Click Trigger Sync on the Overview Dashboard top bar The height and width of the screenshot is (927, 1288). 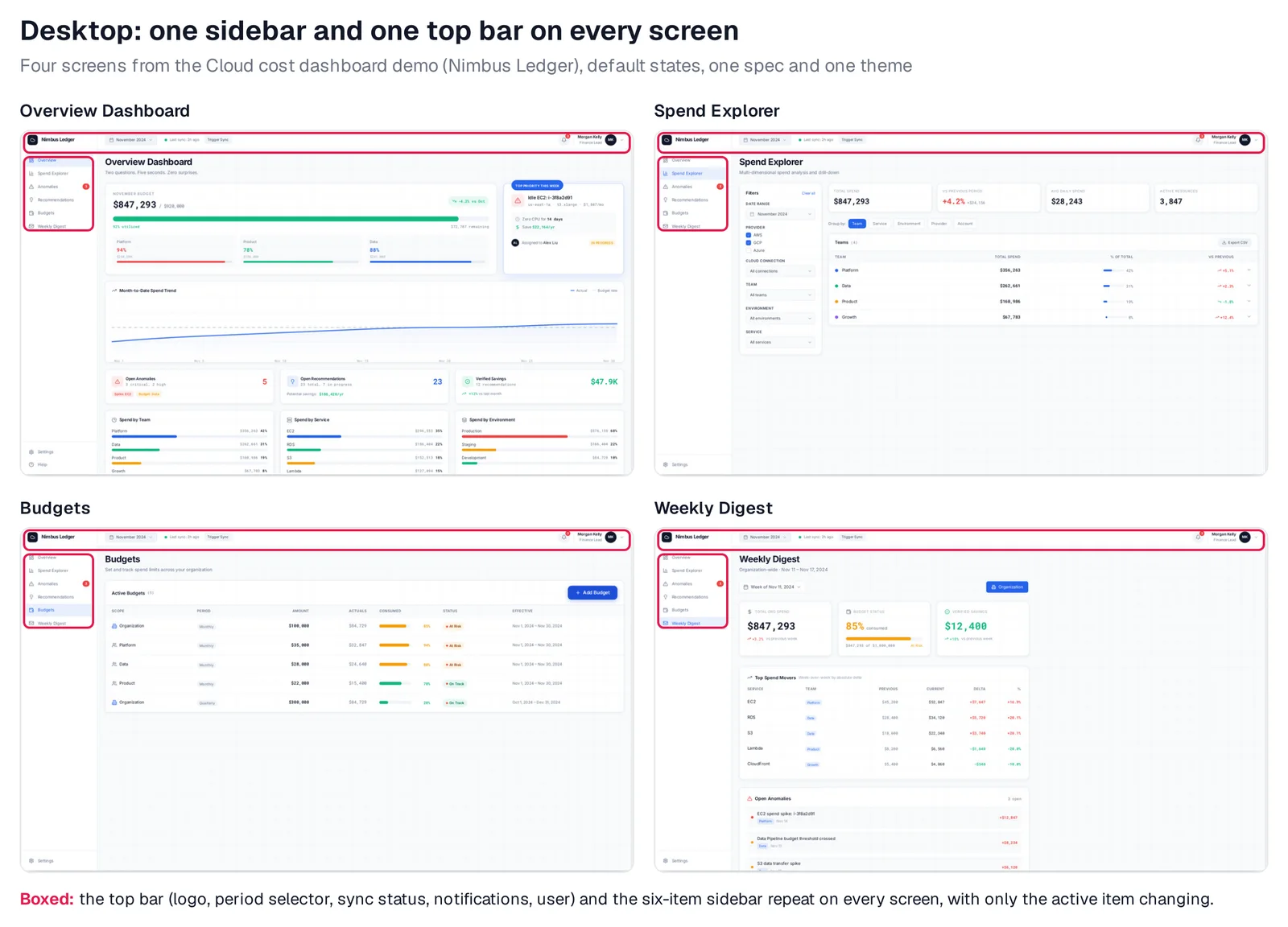coord(218,140)
